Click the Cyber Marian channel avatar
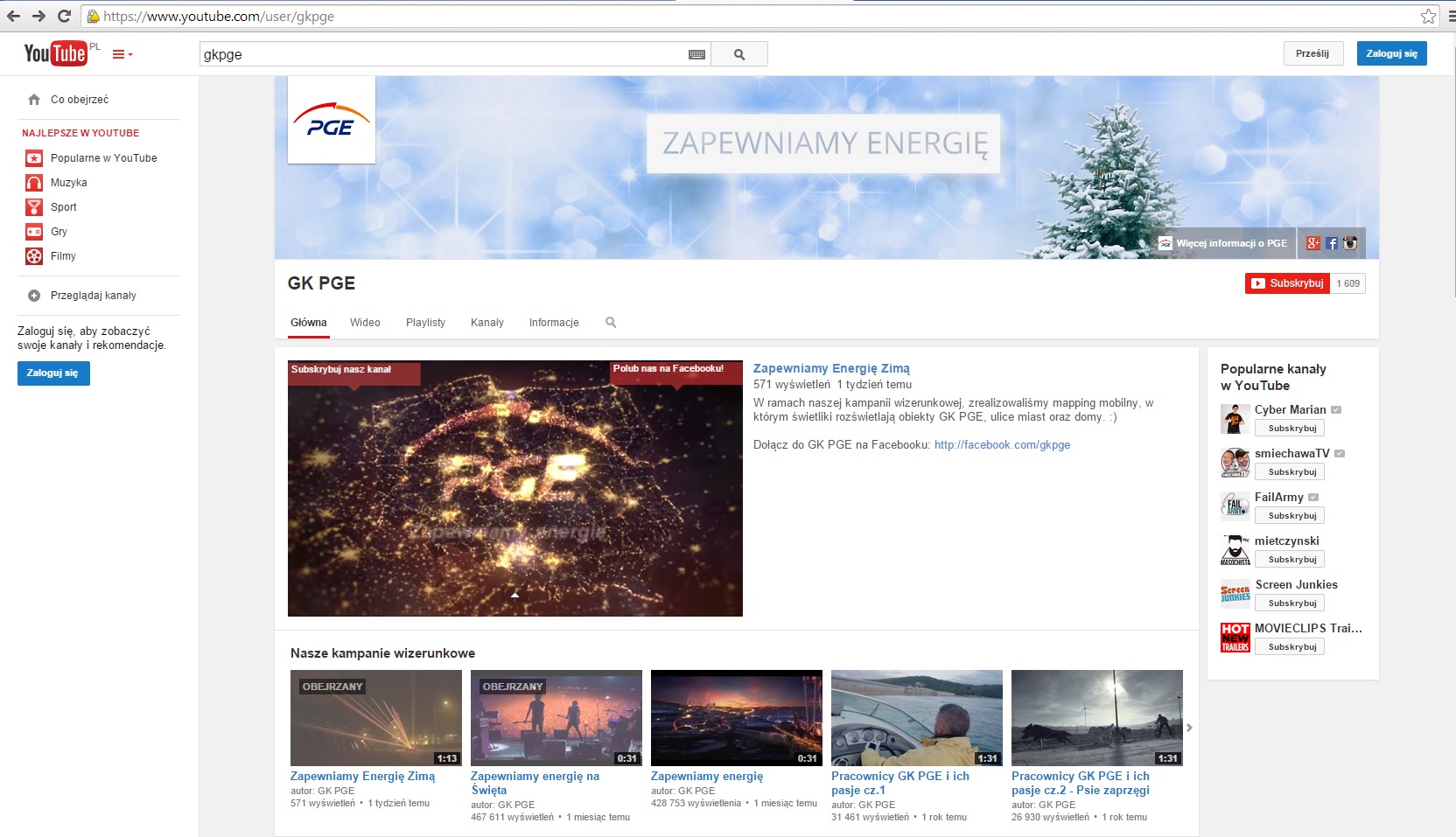 1235,419
